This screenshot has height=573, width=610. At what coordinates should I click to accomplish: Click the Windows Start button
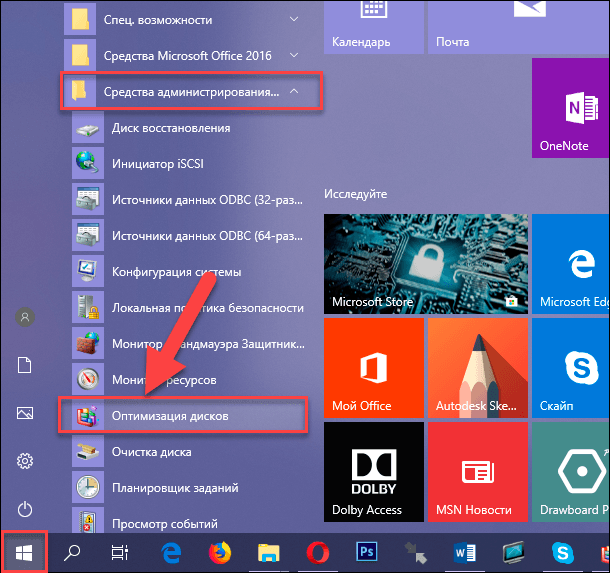(24, 553)
